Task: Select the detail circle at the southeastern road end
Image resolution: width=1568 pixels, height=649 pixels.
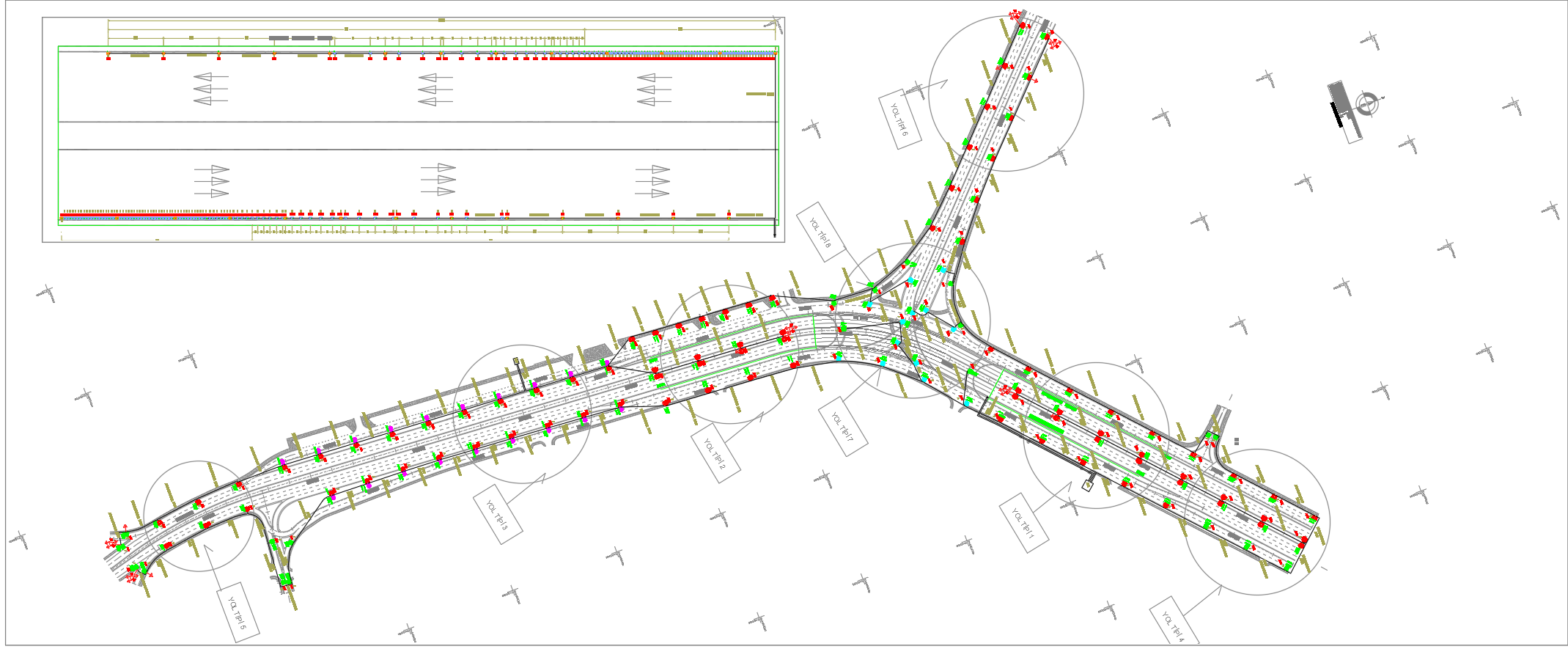Action: (x=1256, y=522)
